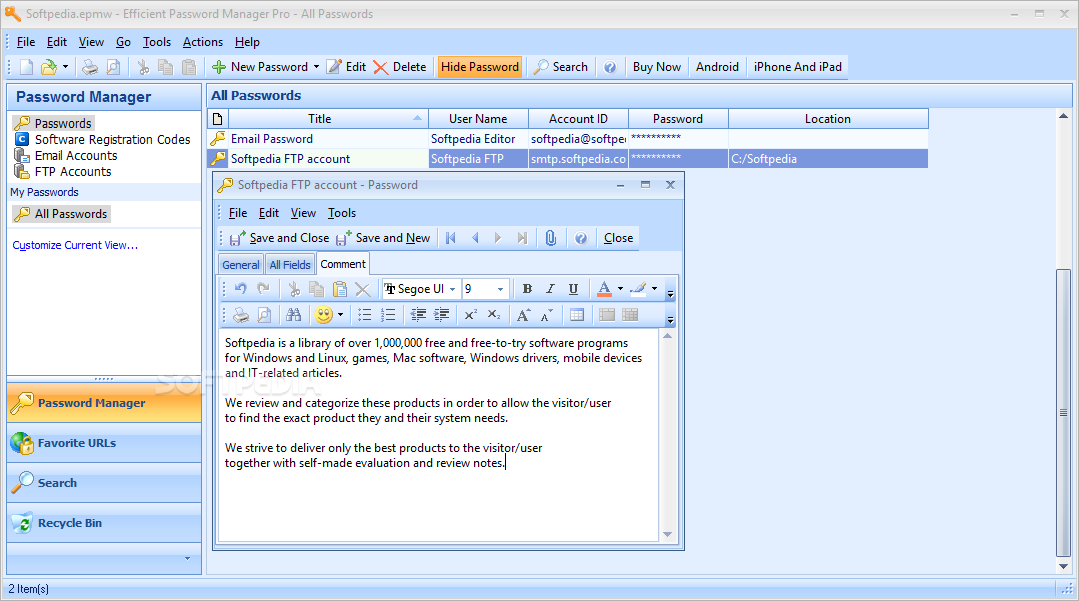
Task: Go to last record in password dialog
Action: (x=522, y=238)
